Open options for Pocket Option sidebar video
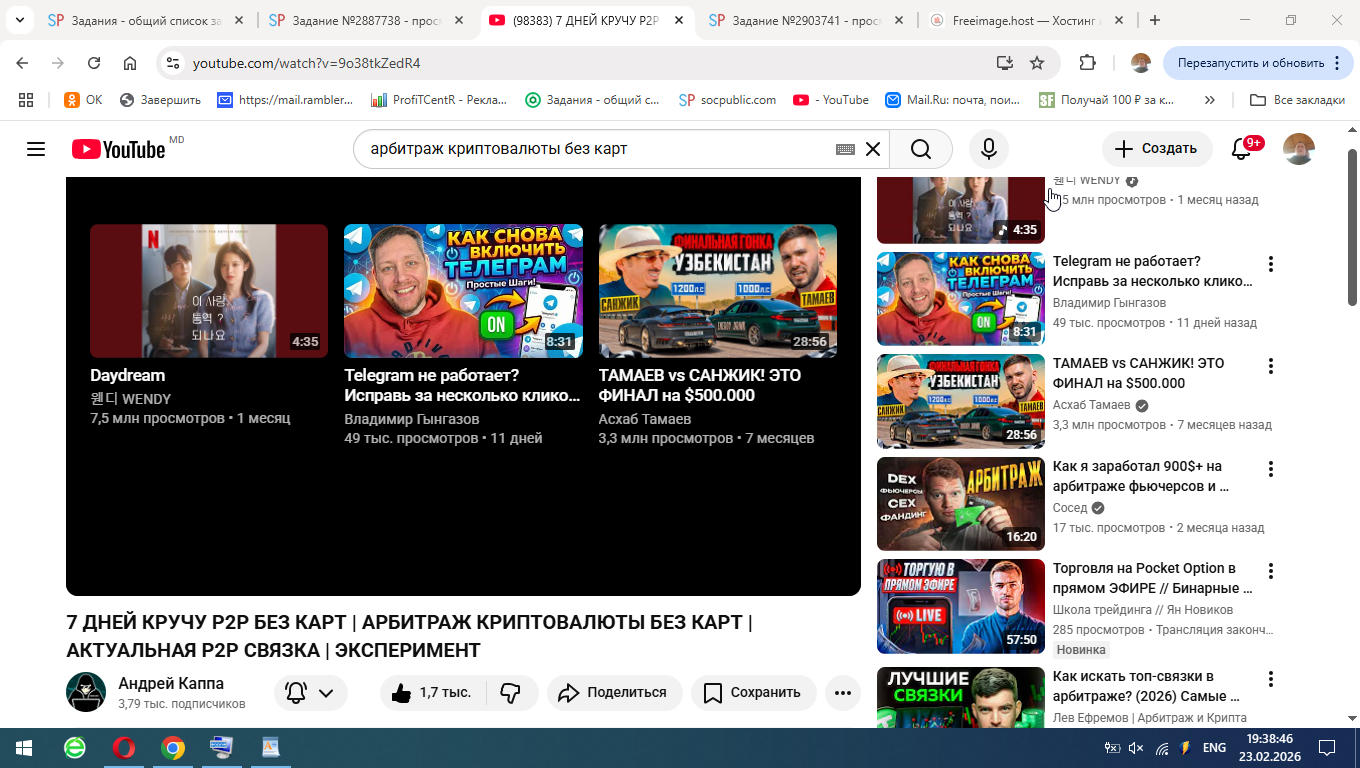1360x768 pixels. 1271,571
